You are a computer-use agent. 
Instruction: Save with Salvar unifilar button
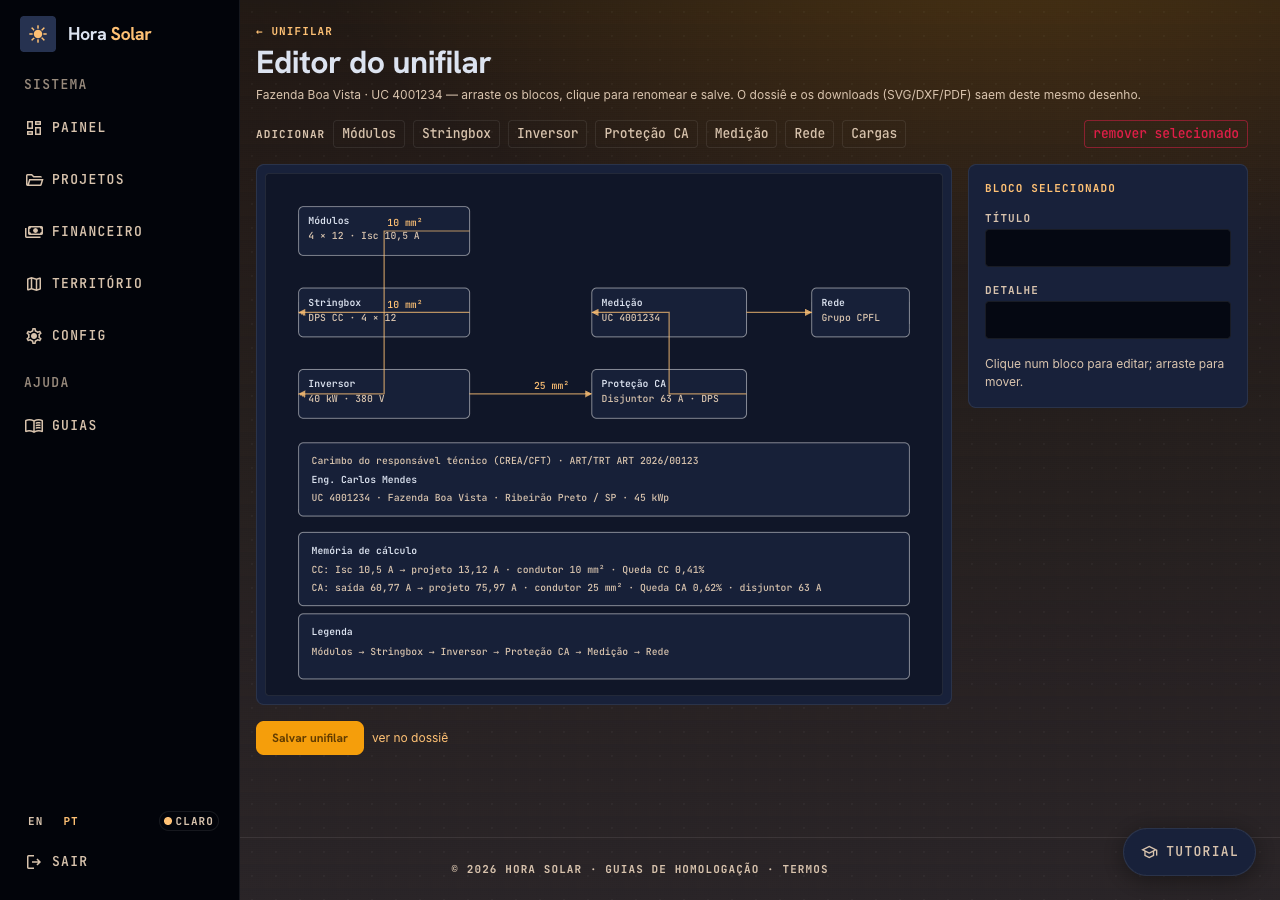pyautogui.click(x=310, y=738)
